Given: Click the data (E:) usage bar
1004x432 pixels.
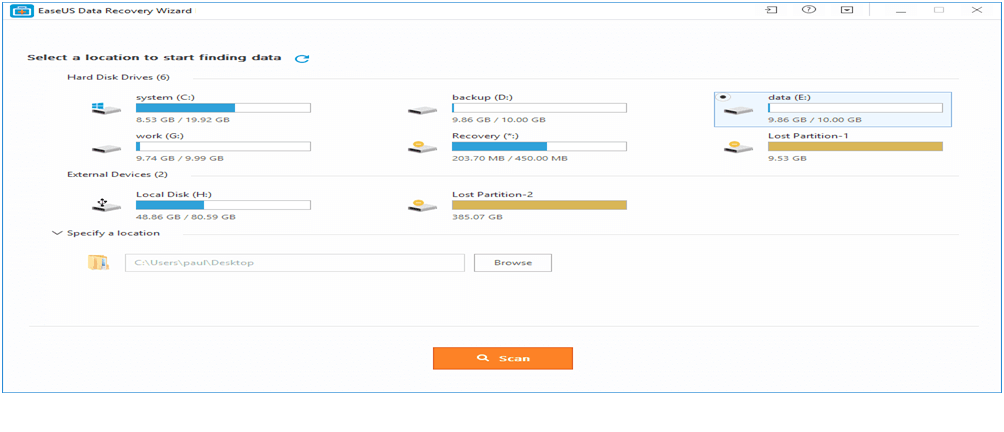Looking at the screenshot, I should pyautogui.click(x=855, y=108).
